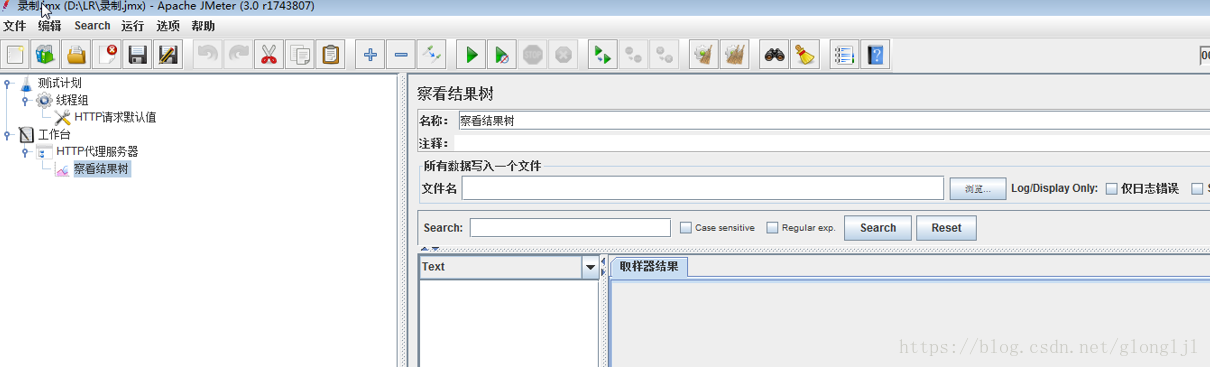Screen dimensions: 1210x367
Task: Collapse the 测试计划 tree handle
Action: tap(7, 84)
